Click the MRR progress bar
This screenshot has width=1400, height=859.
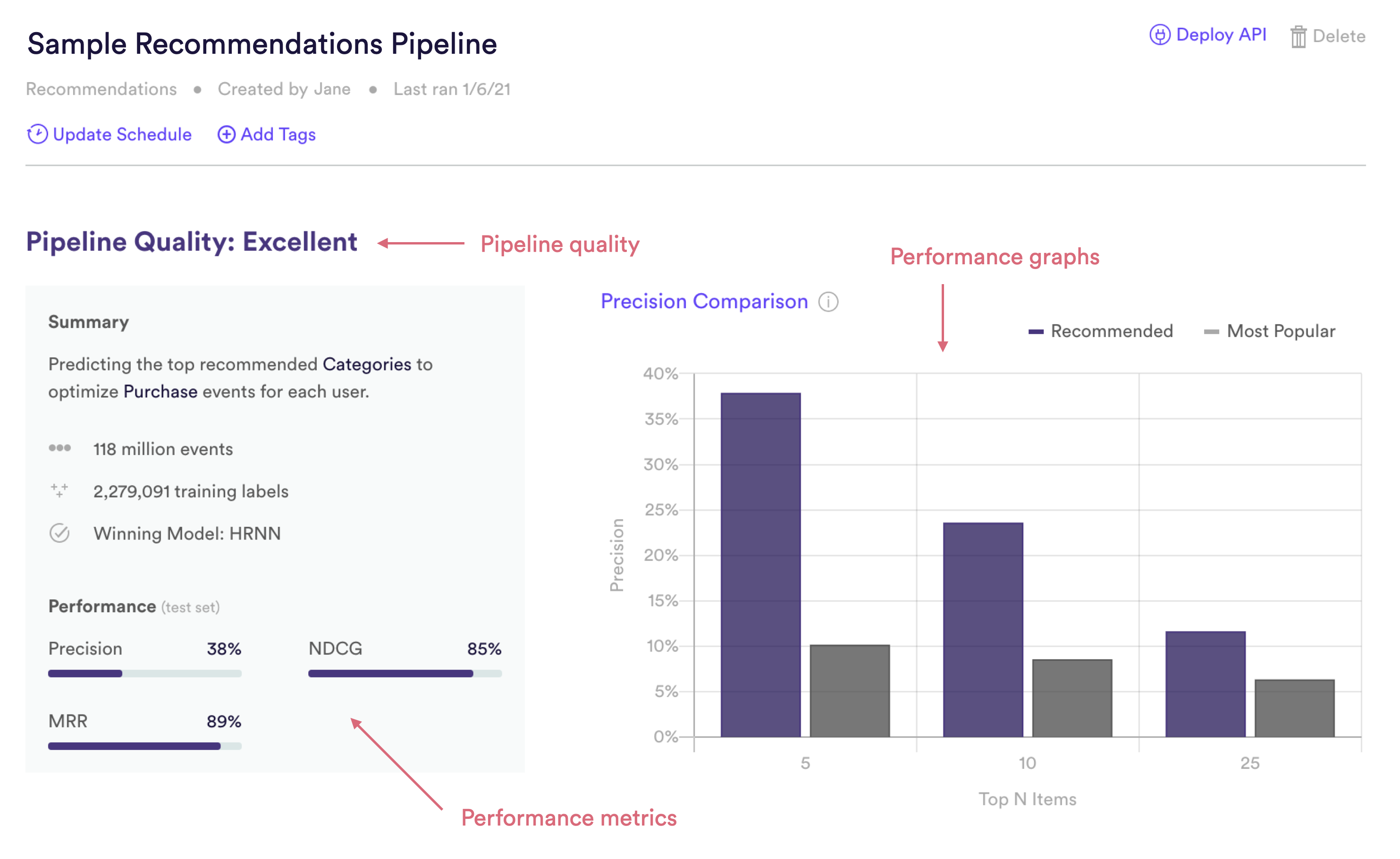click(x=145, y=747)
